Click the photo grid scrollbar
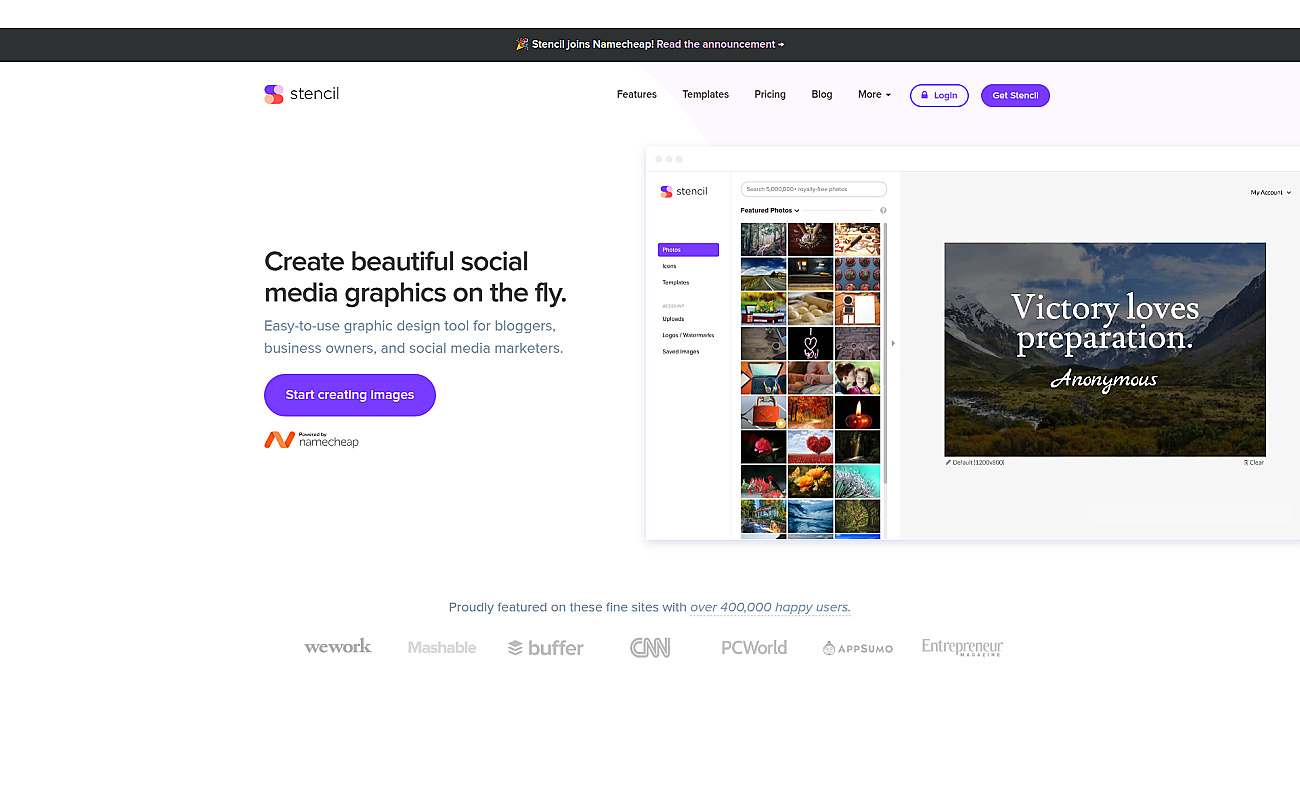 click(884, 355)
